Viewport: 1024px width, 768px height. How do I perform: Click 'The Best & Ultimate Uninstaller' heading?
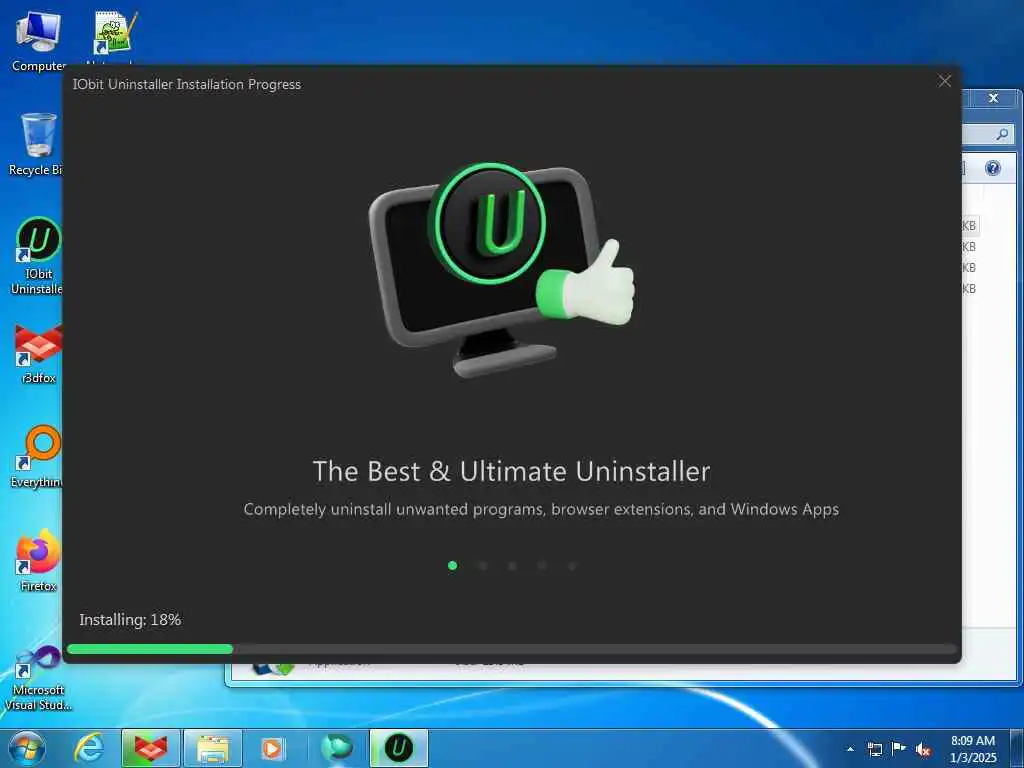coord(511,472)
